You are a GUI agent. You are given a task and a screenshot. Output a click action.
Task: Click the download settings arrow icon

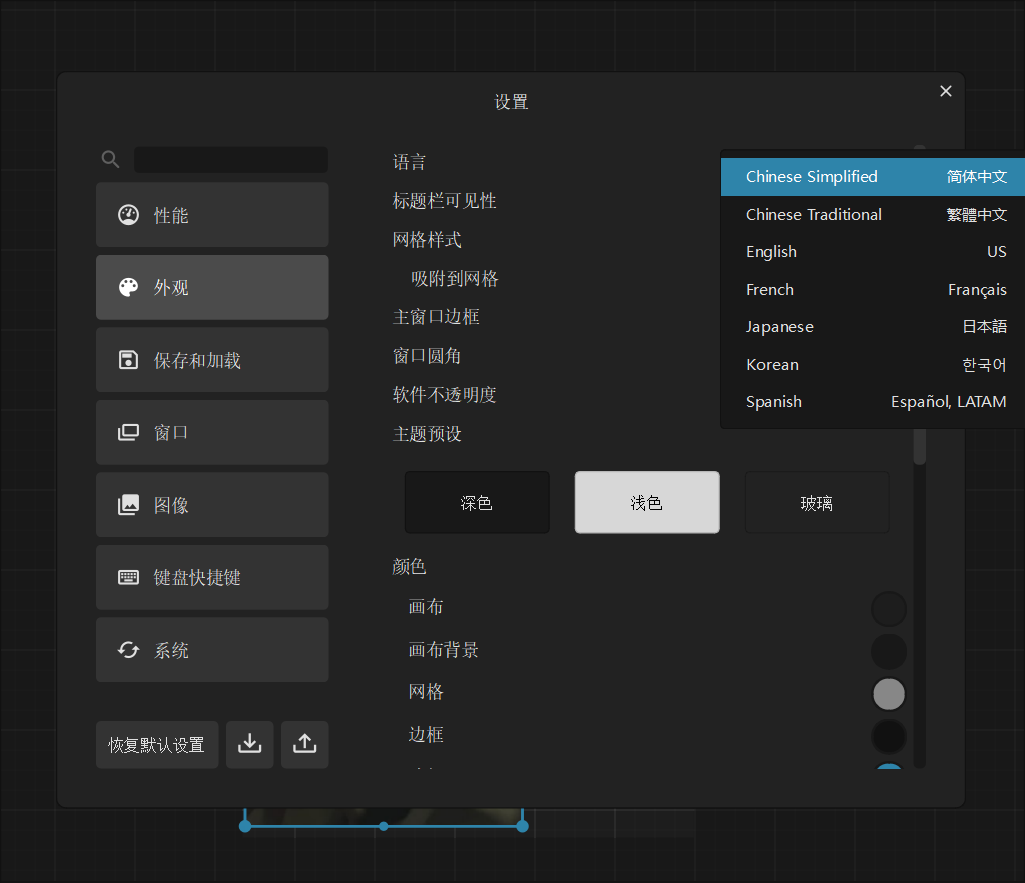click(249, 744)
